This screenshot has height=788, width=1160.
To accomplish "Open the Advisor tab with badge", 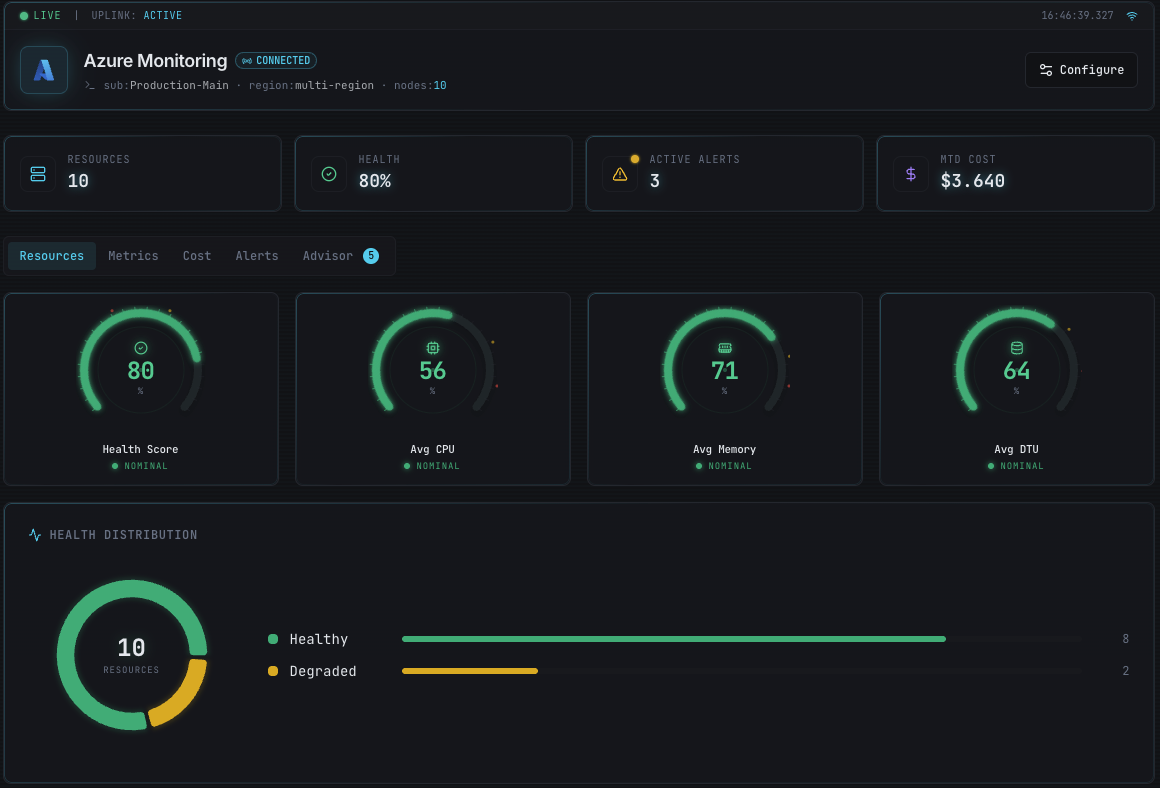I will point(340,256).
